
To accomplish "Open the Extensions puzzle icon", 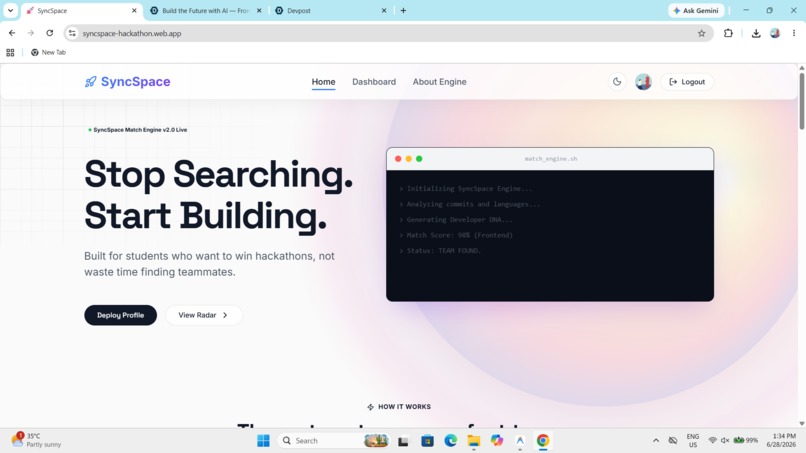I will [728, 33].
